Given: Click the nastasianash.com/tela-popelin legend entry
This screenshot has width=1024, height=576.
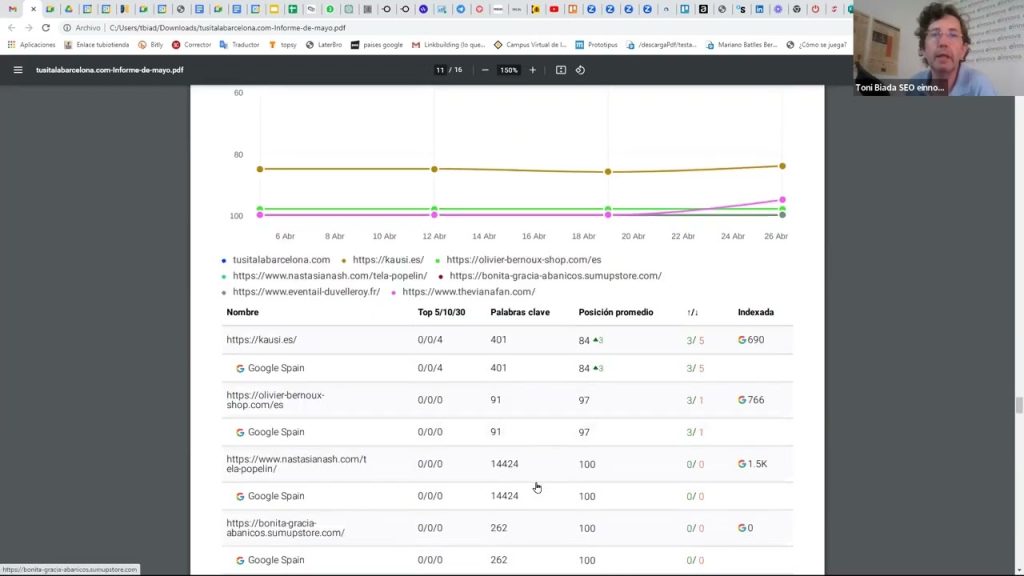Looking at the screenshot, I should point(330,276).
